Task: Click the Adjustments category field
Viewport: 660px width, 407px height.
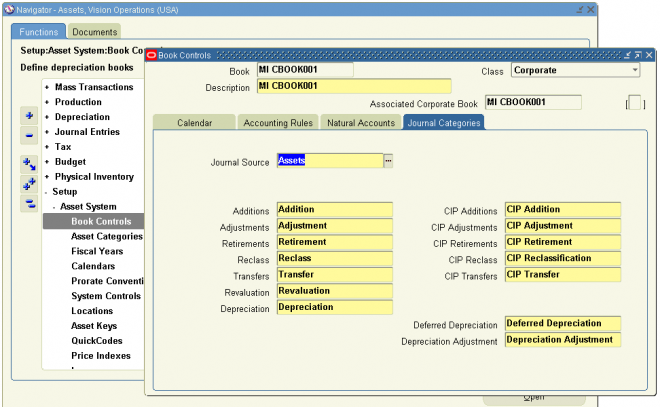Action: pyautogui.click(x=335, y=226)
